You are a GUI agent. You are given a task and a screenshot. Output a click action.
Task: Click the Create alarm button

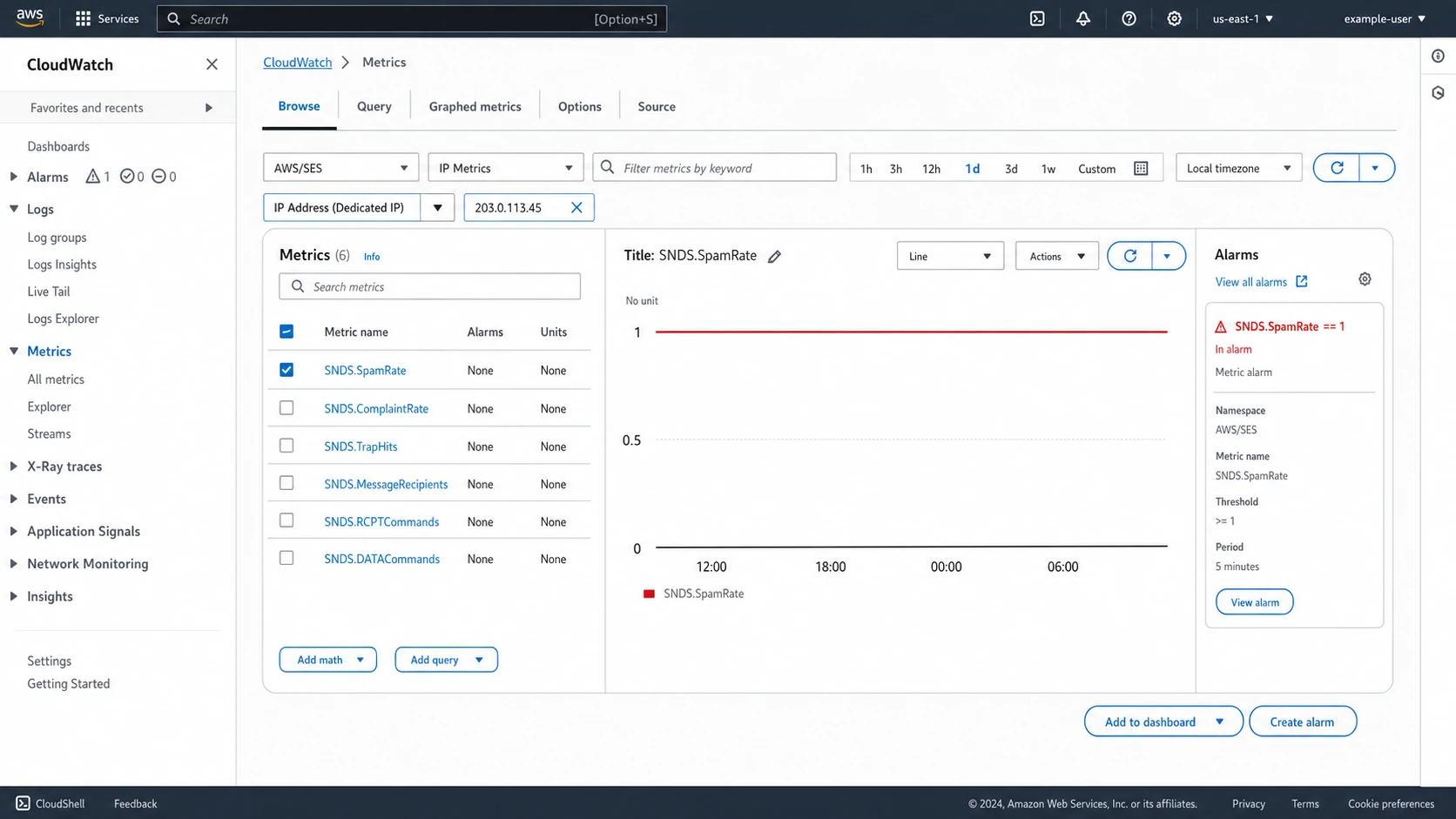click(1302, 722)
